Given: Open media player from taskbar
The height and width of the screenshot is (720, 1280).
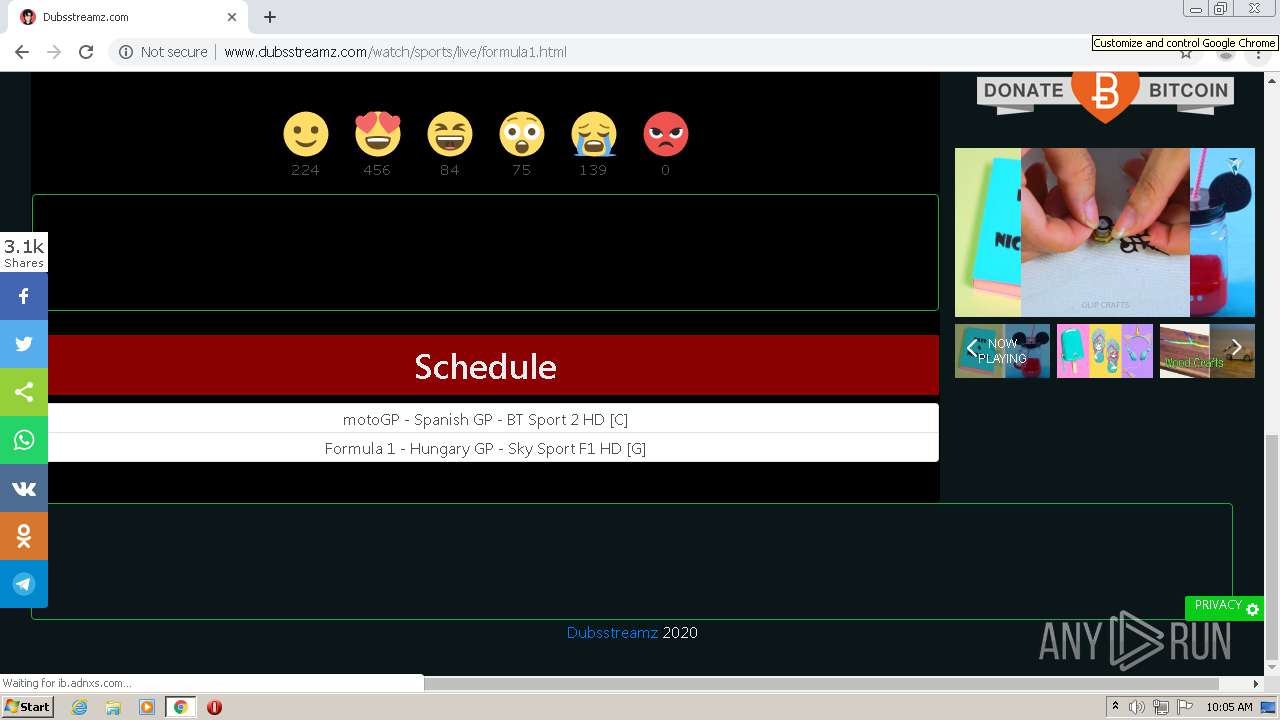Looking at the screenshot, I should (x=147, y=707).
